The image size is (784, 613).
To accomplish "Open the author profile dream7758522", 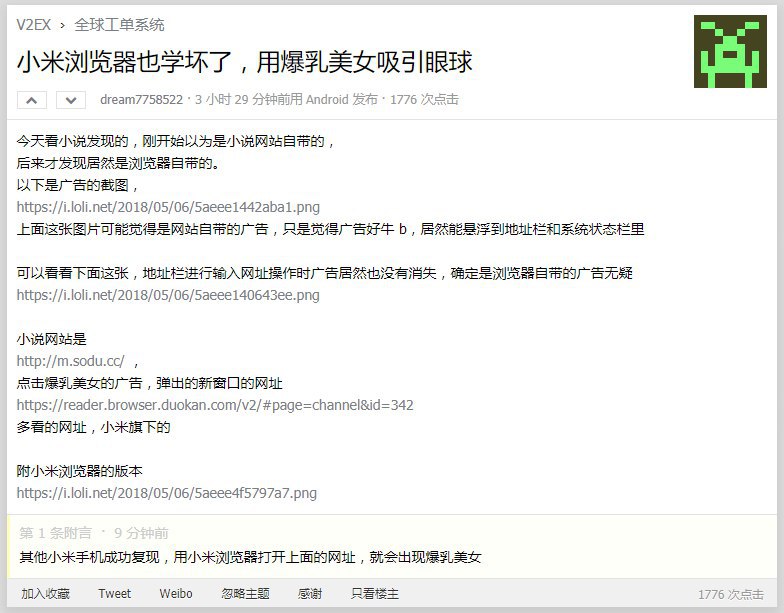I will (x=142, y=100).
